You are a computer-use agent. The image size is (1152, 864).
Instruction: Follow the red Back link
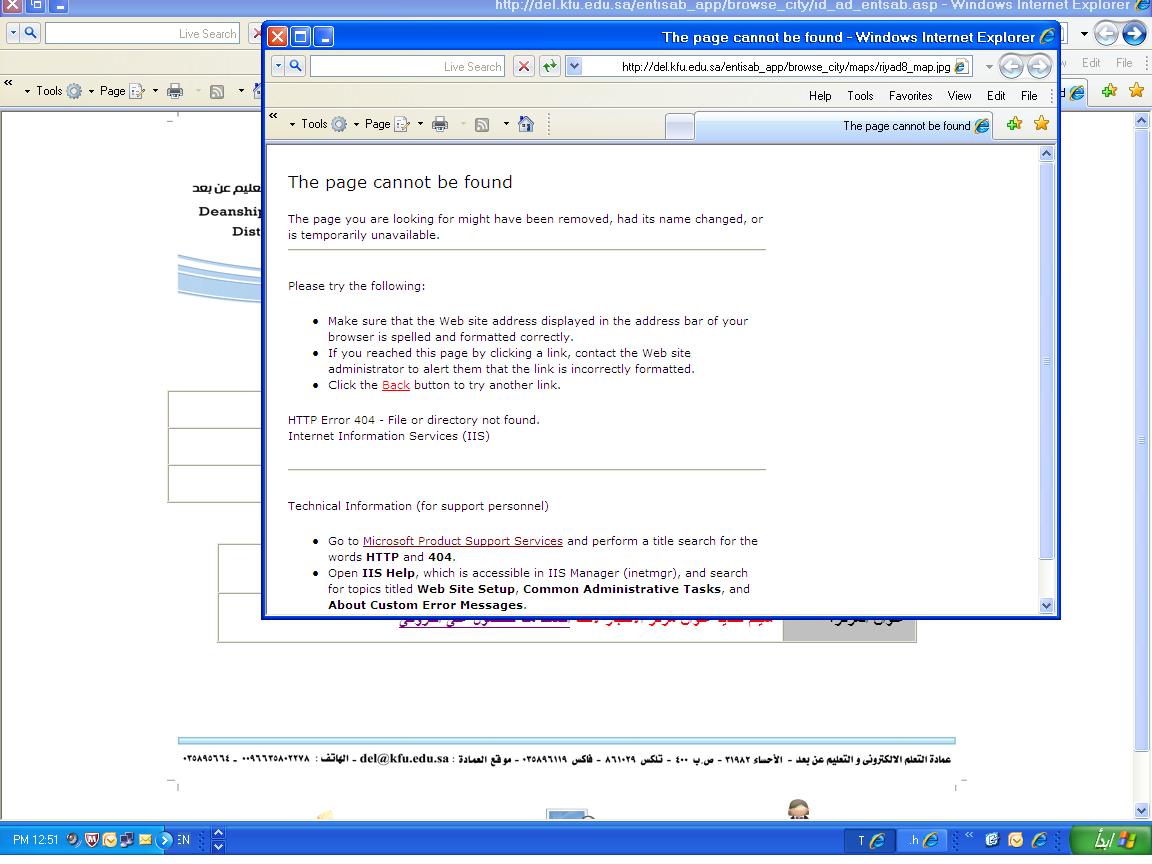pos(396,385)
